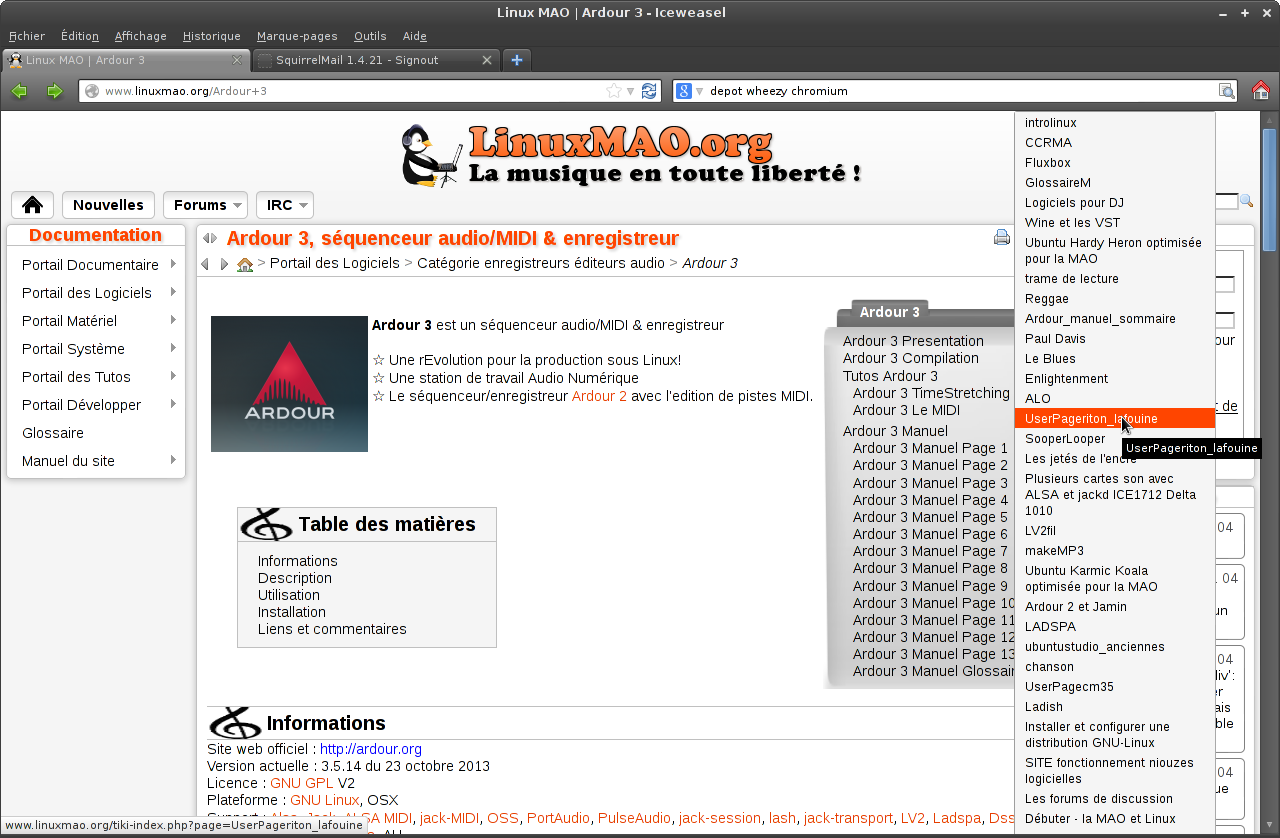Open the IRC dropdown
Image resolution: width=1280 pixels, height=838 pixels.
[284, 205]
